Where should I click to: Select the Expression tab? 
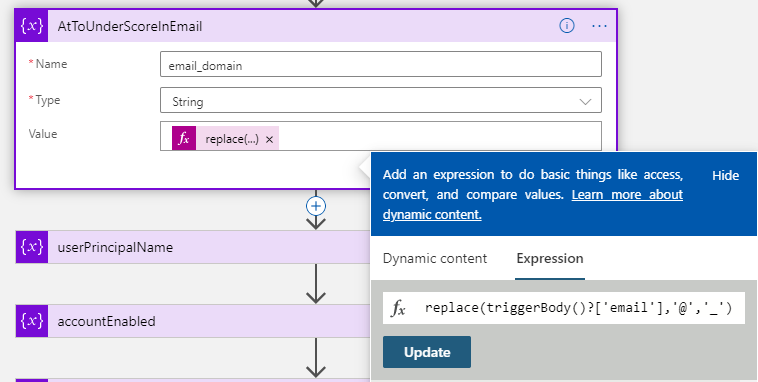(550, 259)
